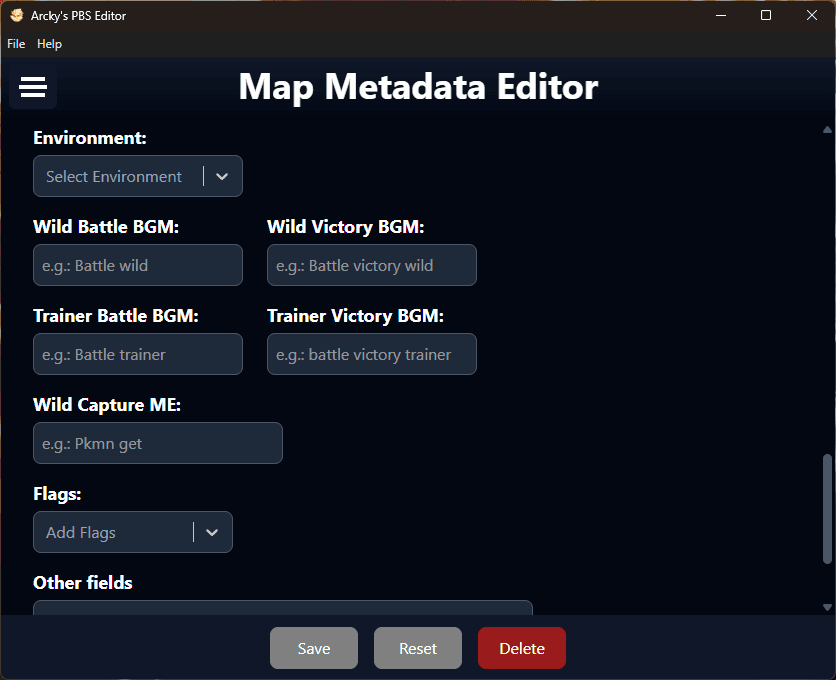Expand the Add Flags dropdown arrow

[212, 533]
